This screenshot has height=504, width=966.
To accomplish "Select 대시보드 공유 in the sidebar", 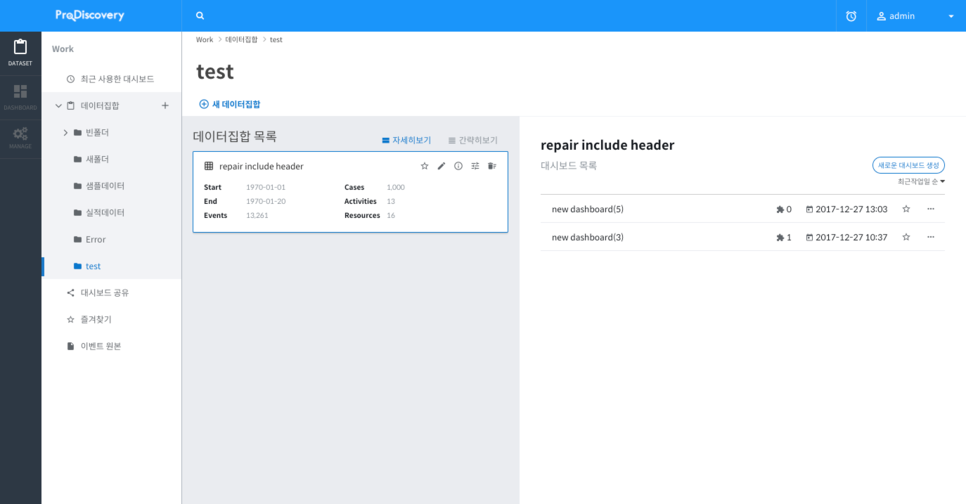I will (104, 293).
